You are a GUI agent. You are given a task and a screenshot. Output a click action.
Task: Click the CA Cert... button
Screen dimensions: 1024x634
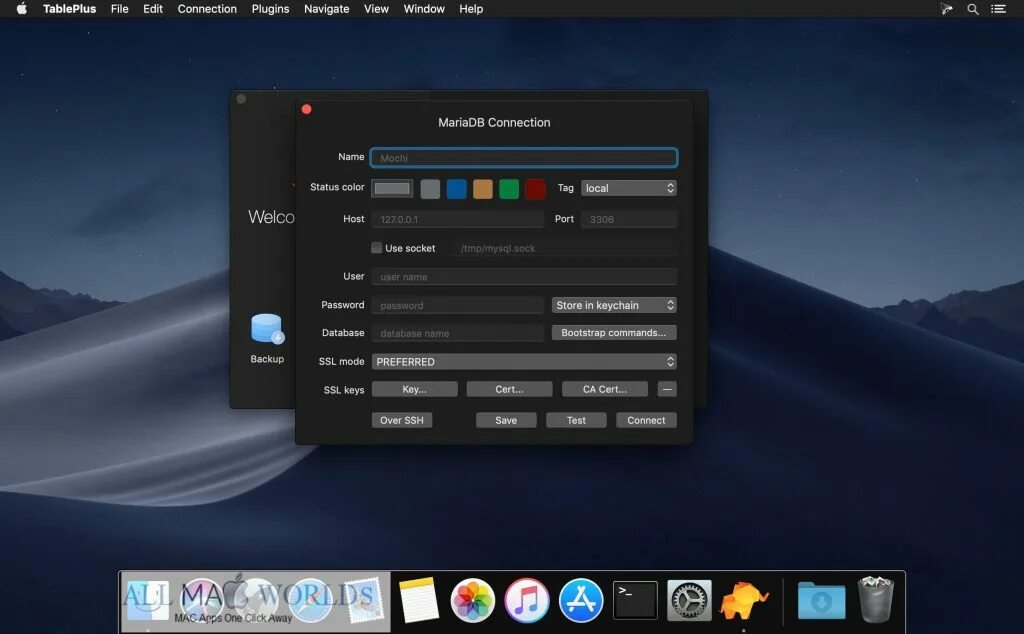pos(605,389)
